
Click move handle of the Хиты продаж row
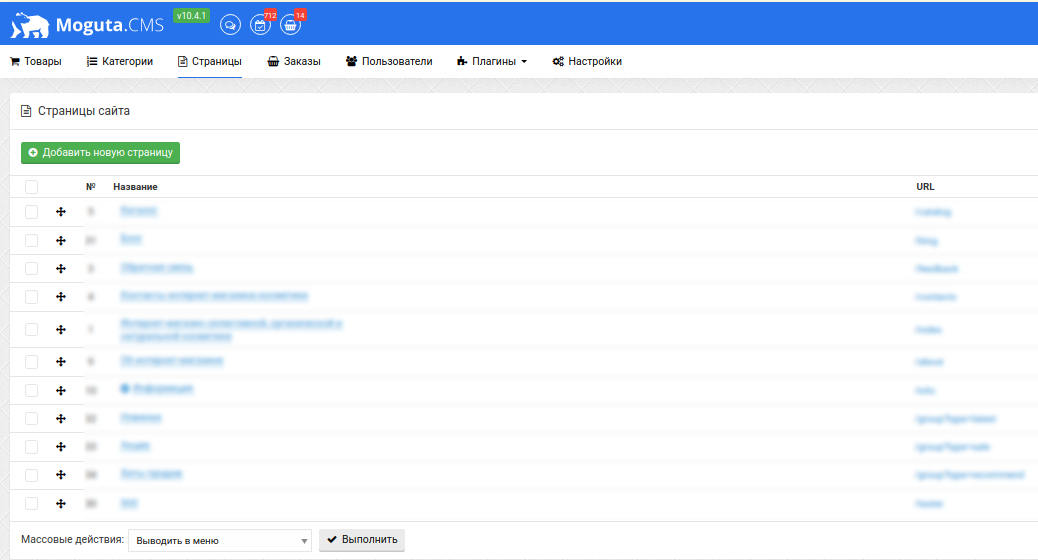coord(61,475)
